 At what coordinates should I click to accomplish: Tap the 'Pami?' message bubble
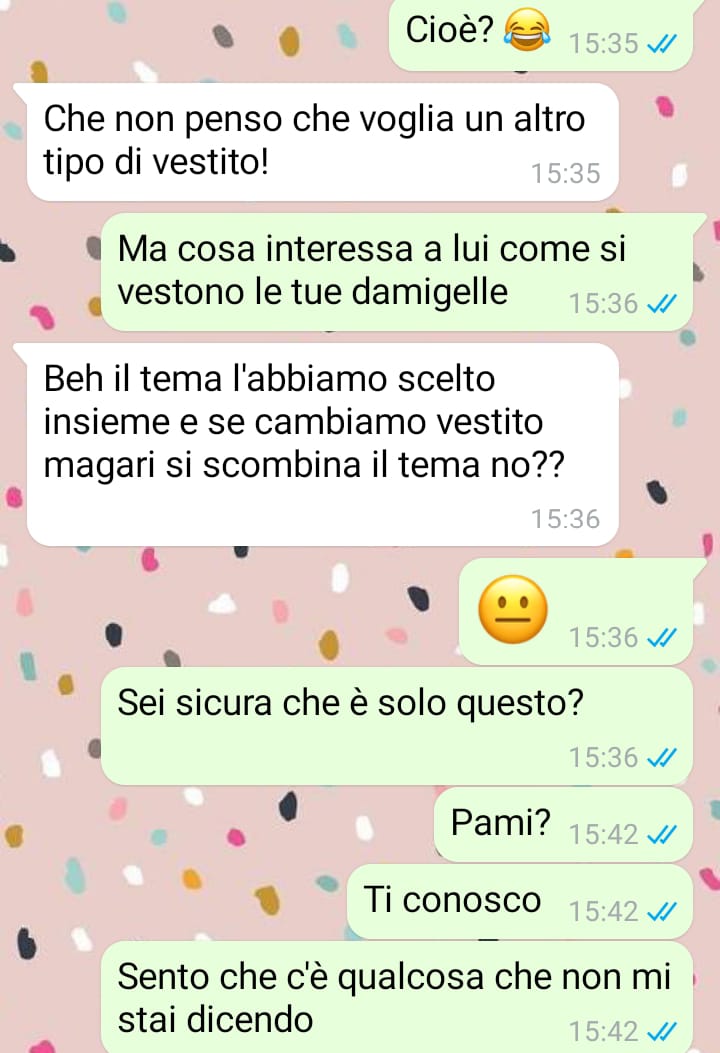pos(564,825)
